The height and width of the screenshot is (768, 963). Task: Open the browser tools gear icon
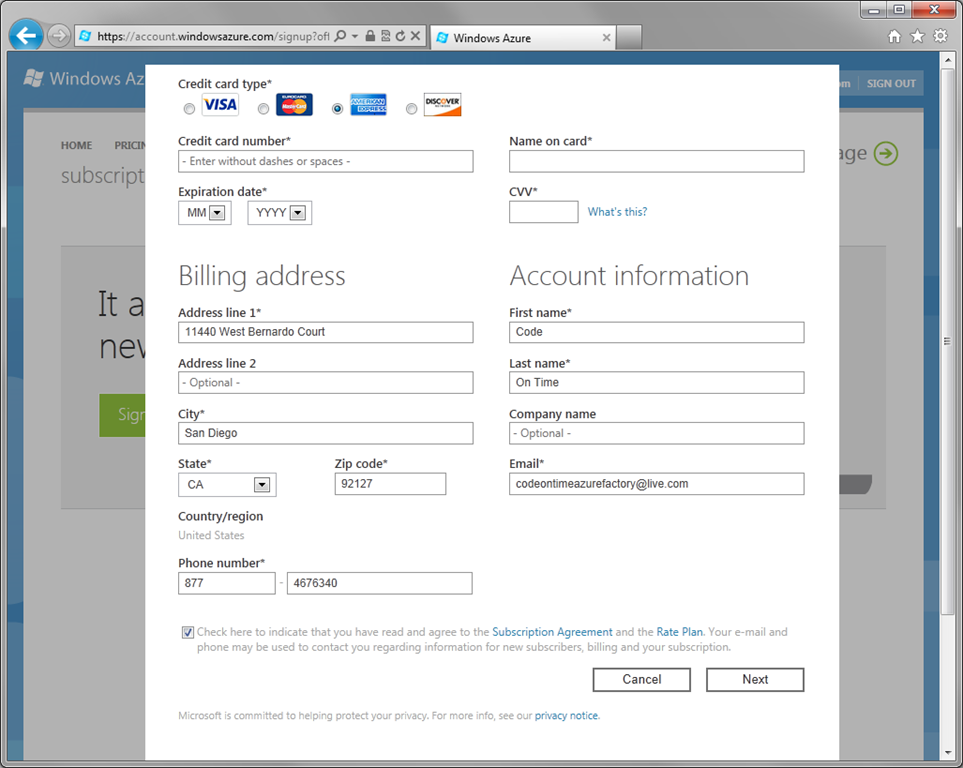(940, 36)
